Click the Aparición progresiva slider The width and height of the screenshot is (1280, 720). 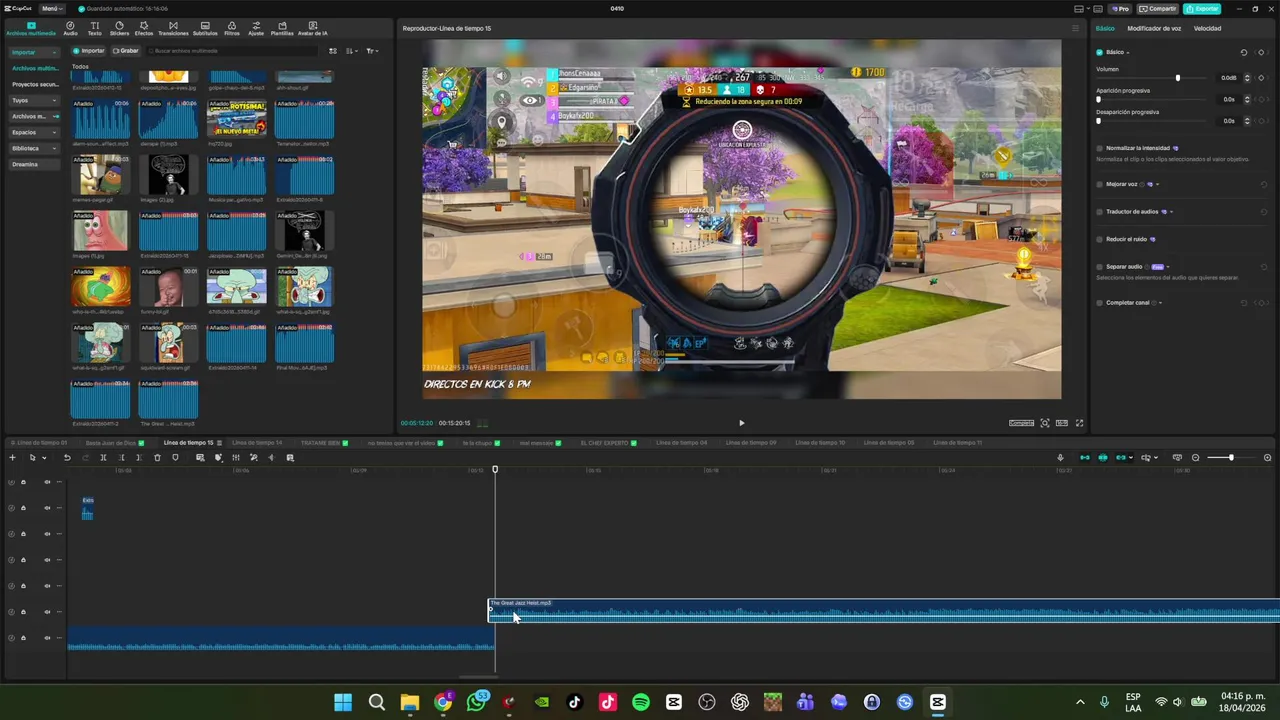click(x=1151, y=99)
